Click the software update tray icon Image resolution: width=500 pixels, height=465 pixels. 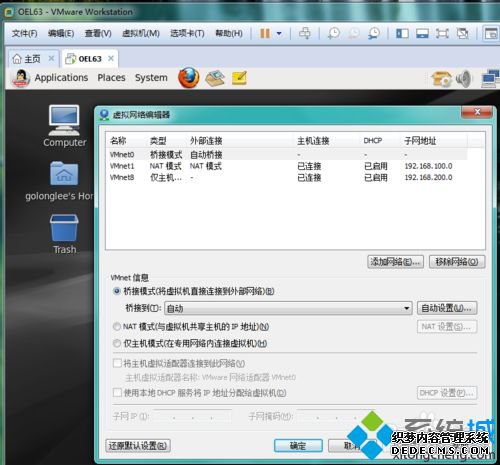point(441,79)
